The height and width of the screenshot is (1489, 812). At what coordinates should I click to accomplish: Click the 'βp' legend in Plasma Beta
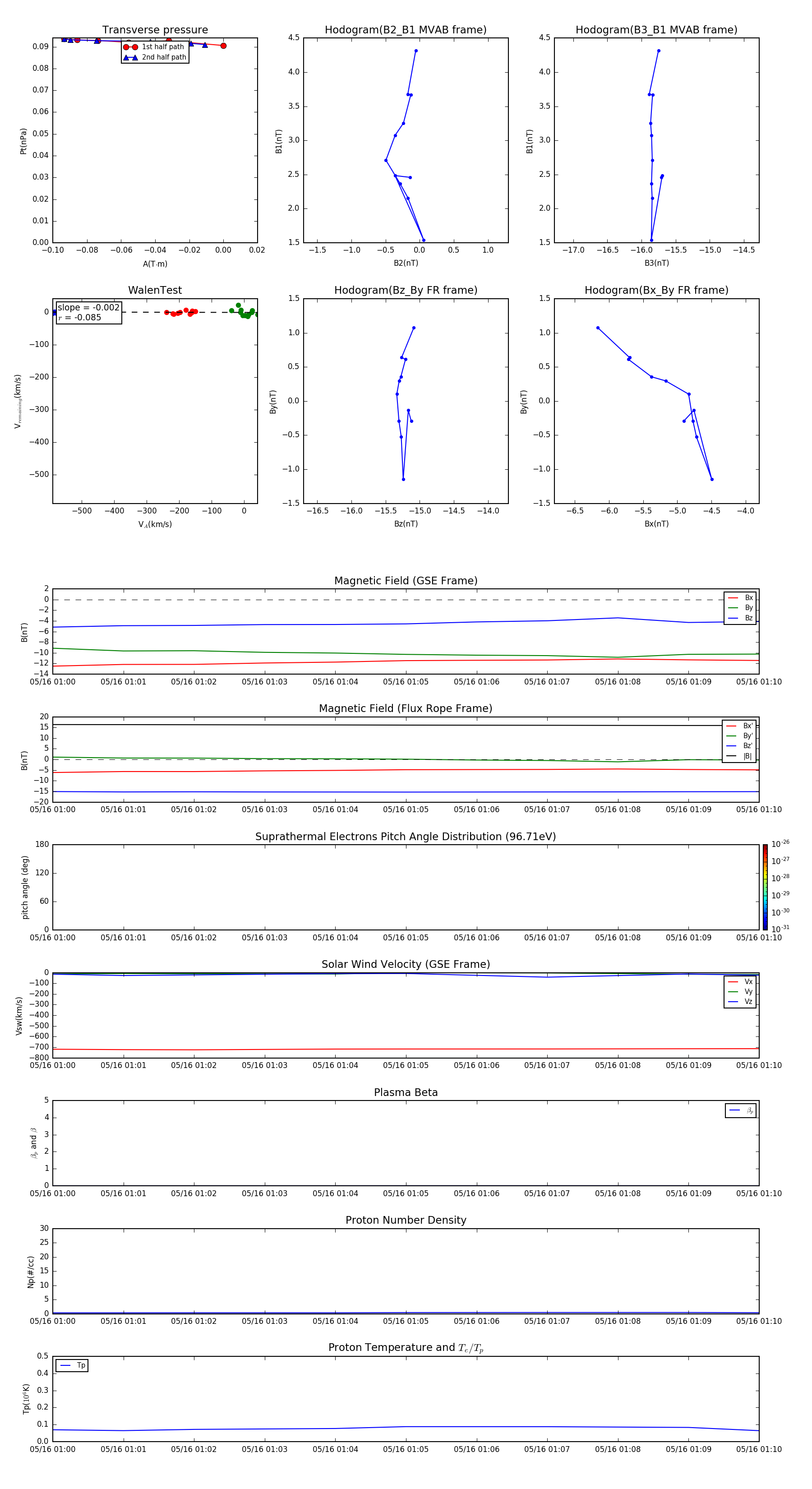pyautogui.click(x=741, y=1110)
